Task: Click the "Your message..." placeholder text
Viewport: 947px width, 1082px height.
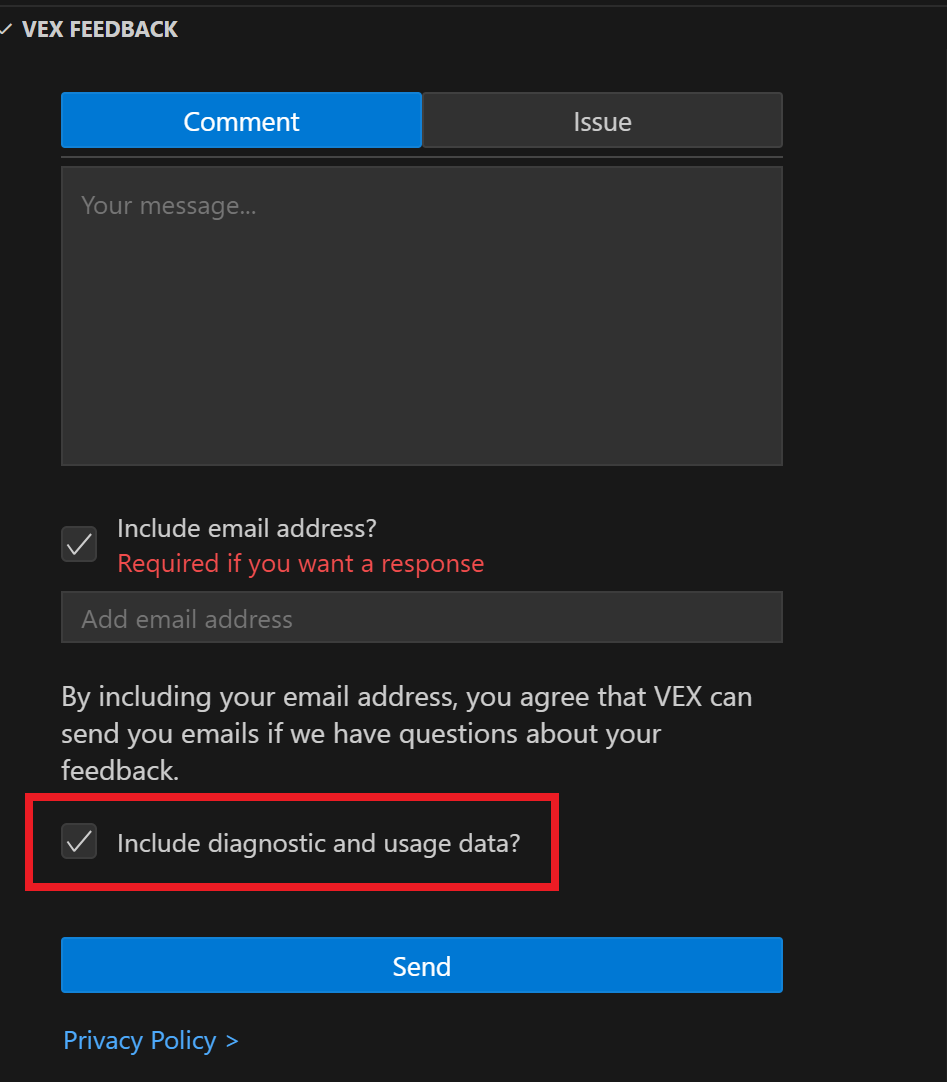Action: (x=168, y=206)
